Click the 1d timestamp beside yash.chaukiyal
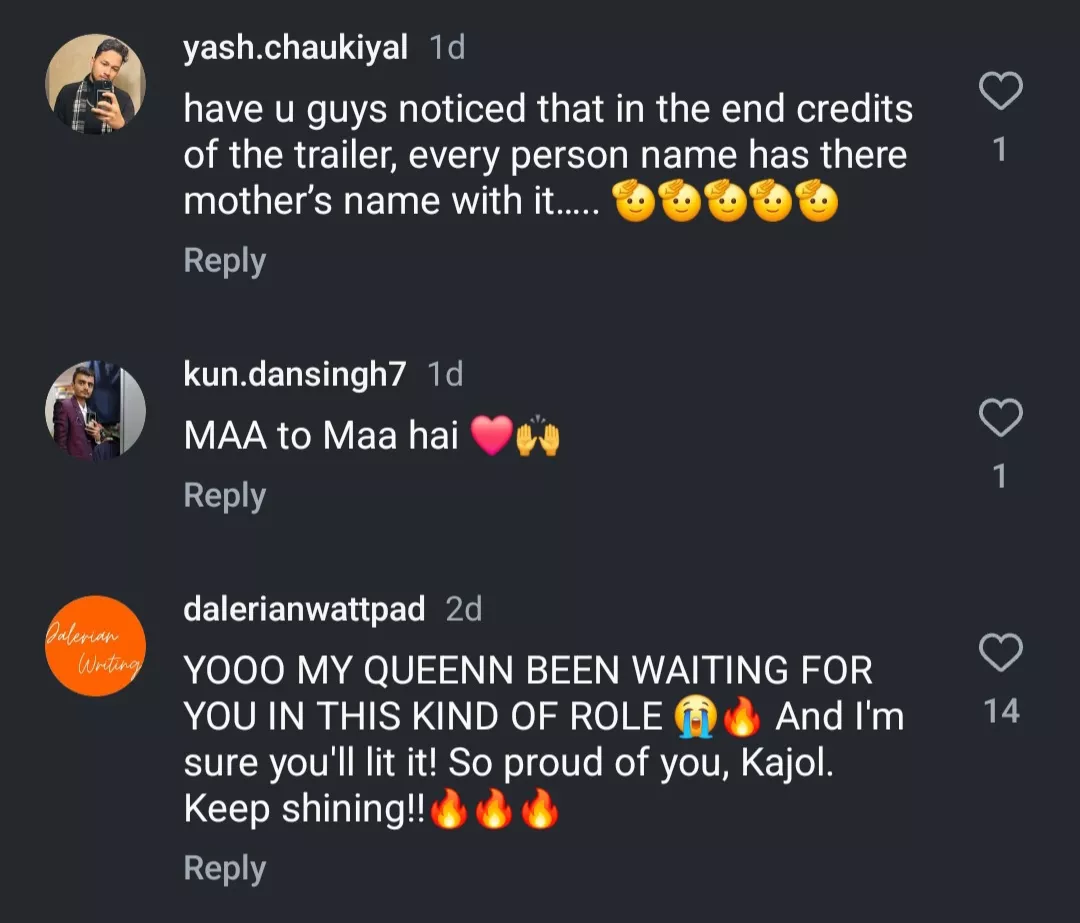 point(446,48)
